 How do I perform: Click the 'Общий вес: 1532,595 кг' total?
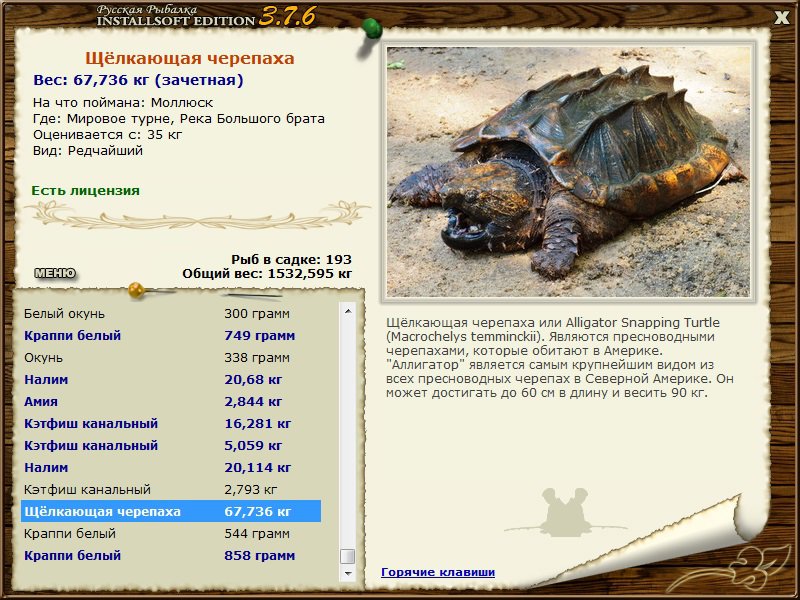(267, 273)
